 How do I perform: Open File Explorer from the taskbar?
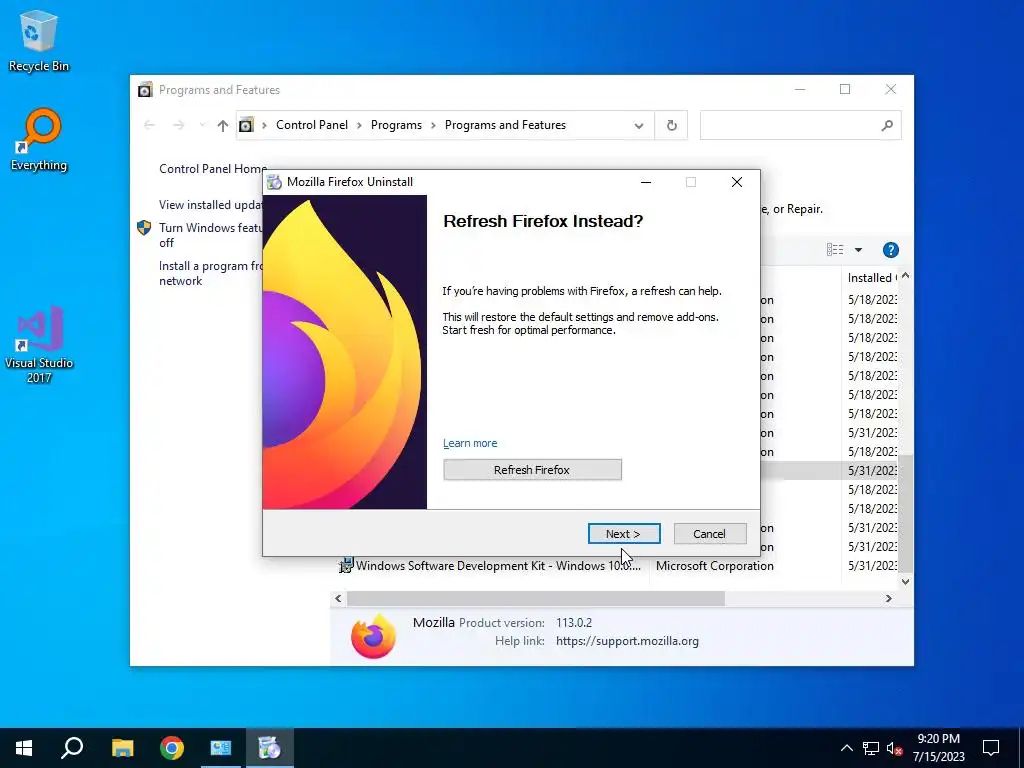pos(122,748)
